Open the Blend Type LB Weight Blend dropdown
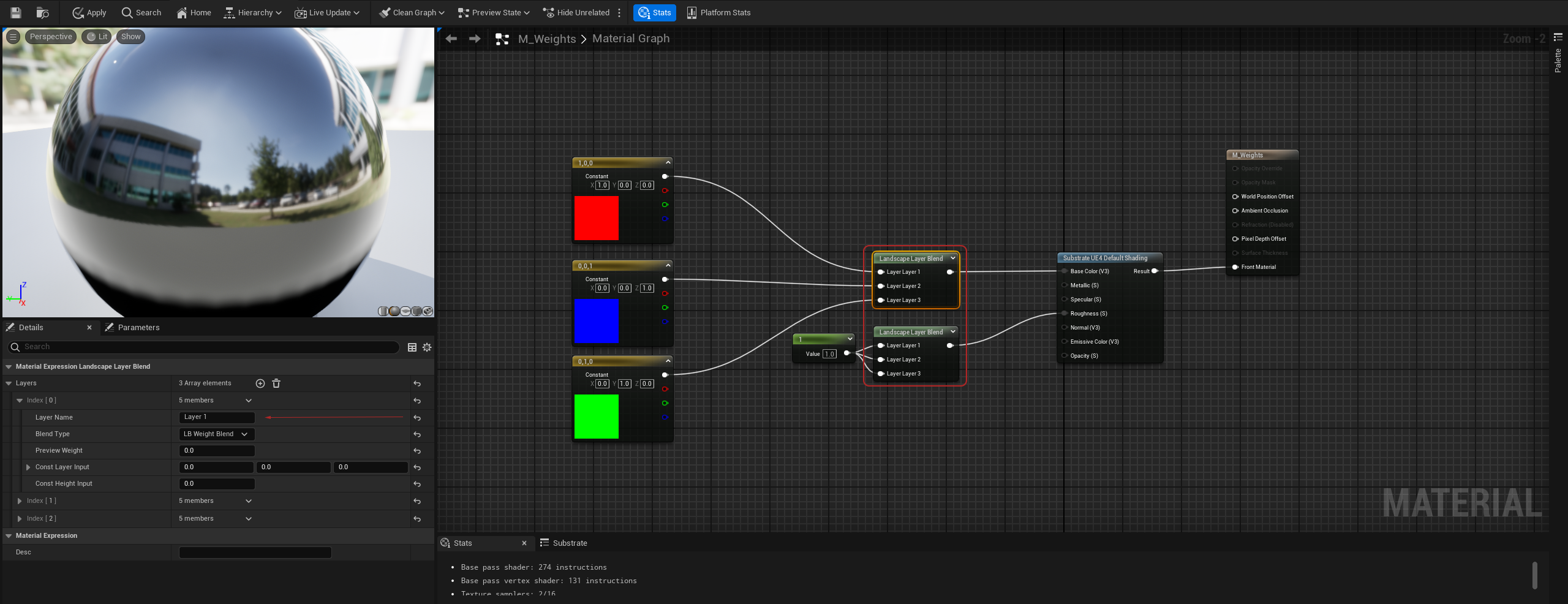 (216, 434)
